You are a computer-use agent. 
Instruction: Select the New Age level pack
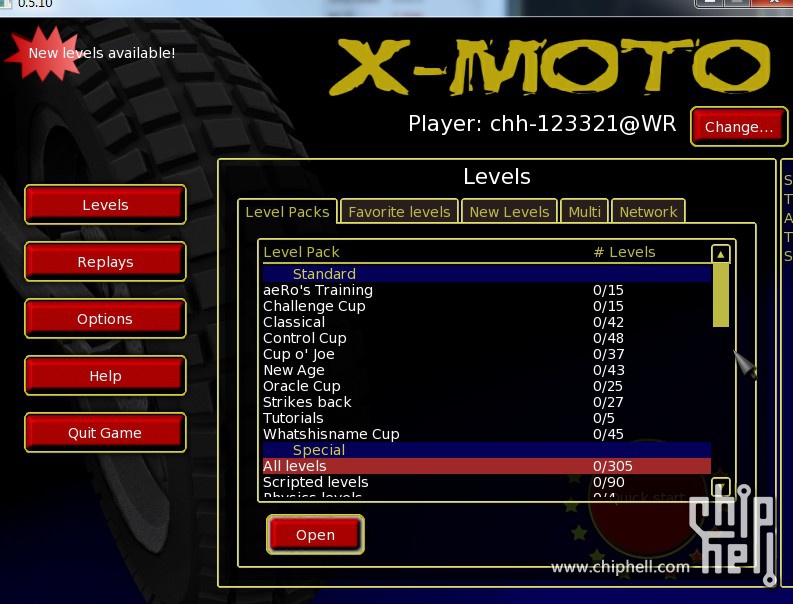487,370
